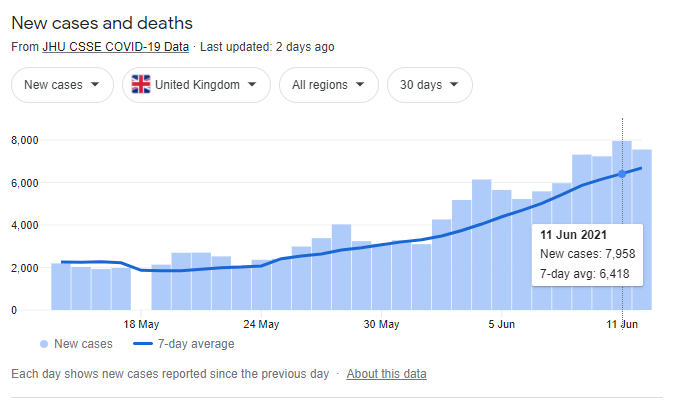Open the New cases metric dropdown
The image size is (698, 400).
point(61,85)
